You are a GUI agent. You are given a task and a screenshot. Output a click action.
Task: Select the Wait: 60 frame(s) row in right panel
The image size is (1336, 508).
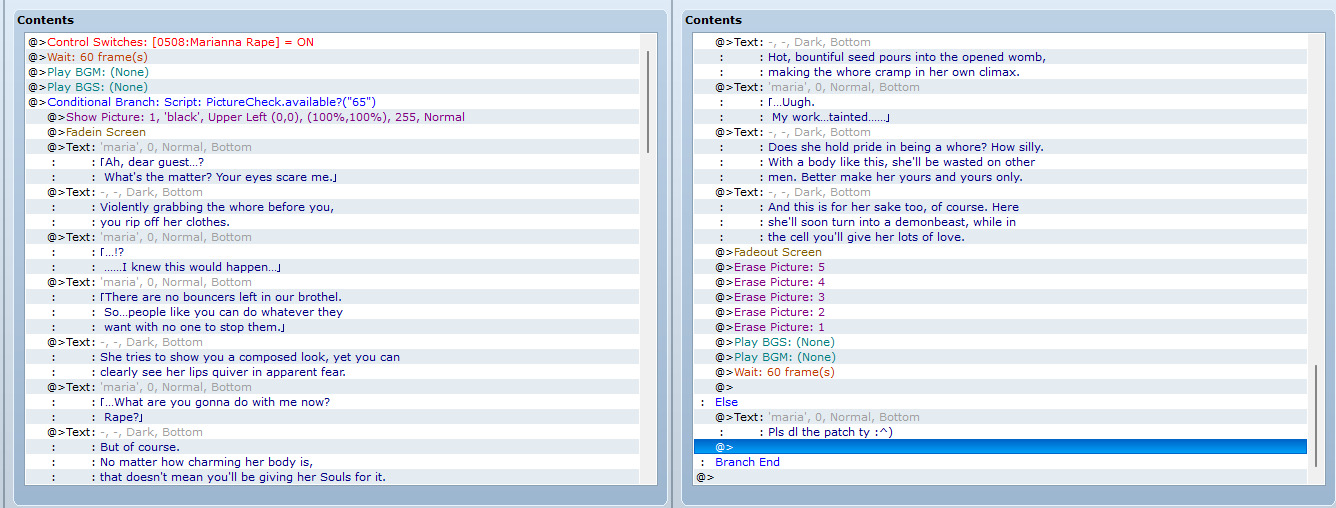click(1000, 372)
